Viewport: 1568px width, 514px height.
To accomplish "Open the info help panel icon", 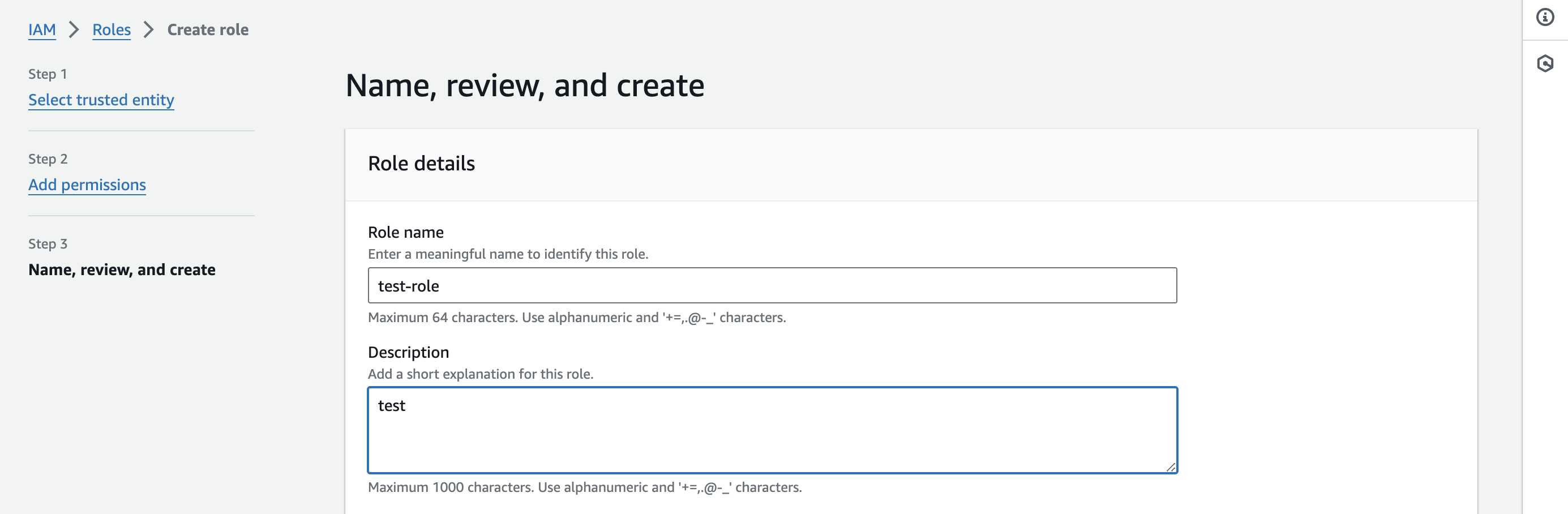I will [x=1544, y=17].
